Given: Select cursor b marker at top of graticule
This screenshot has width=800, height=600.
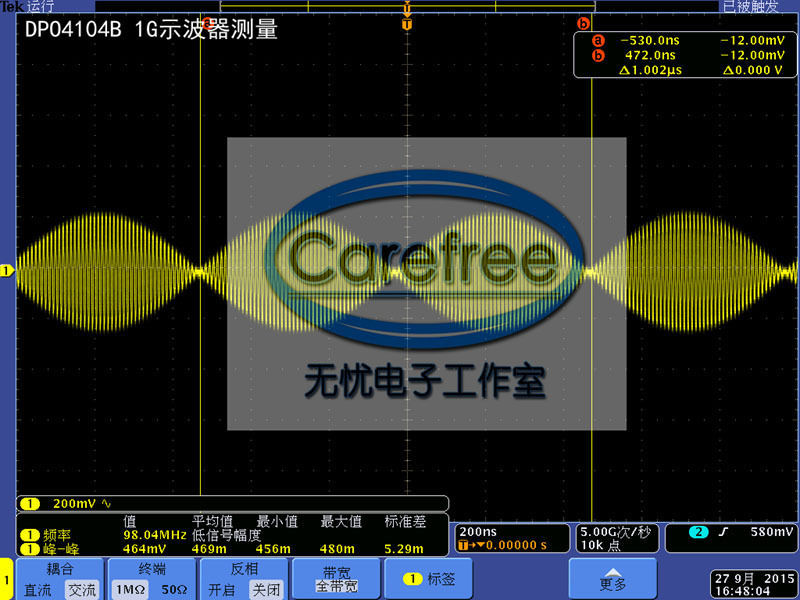Looking at the screenshot, I should [x=583, y=23].
